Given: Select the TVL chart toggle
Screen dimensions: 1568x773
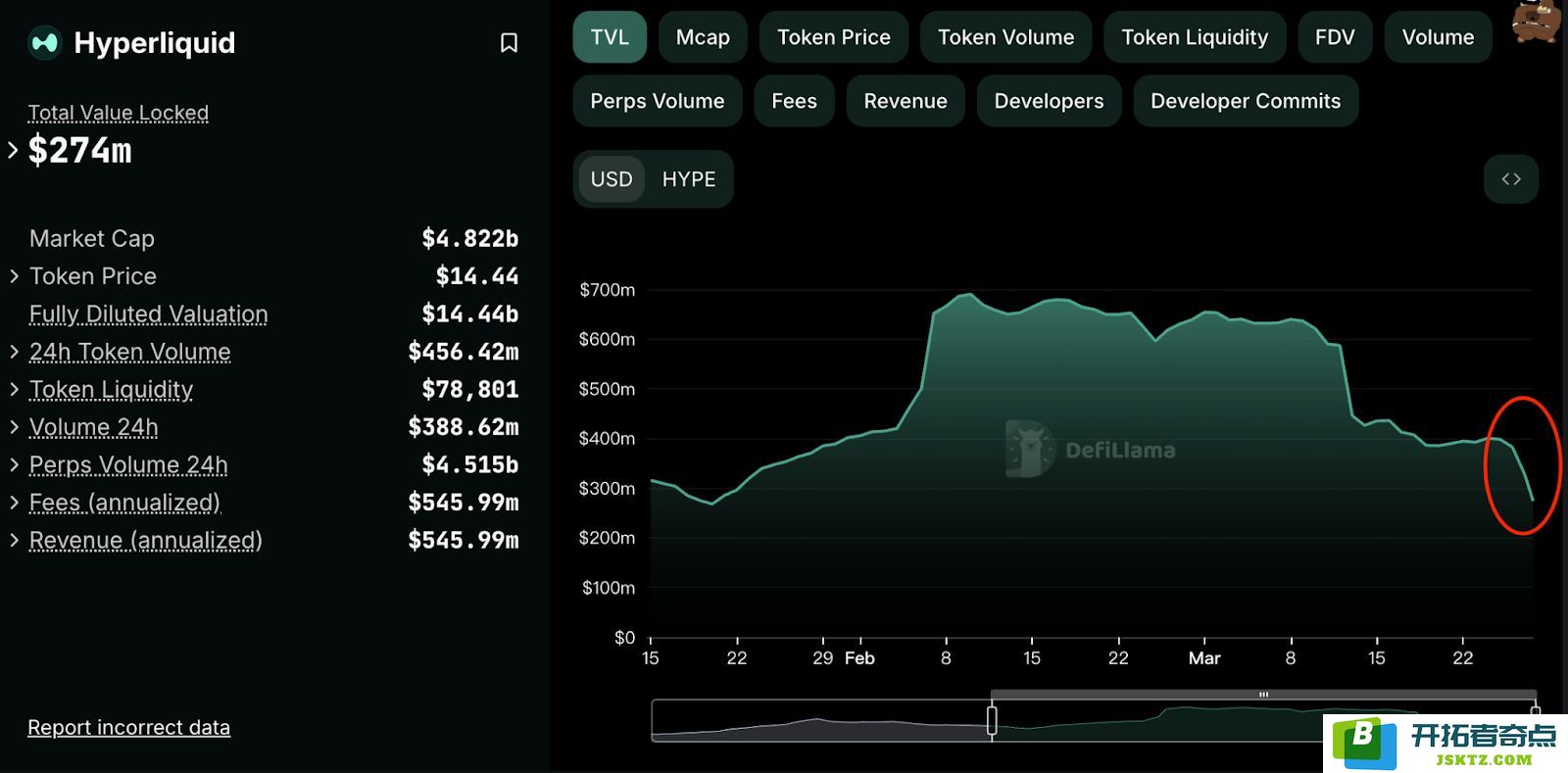Looking at the screenshot, I should (610, 37).
